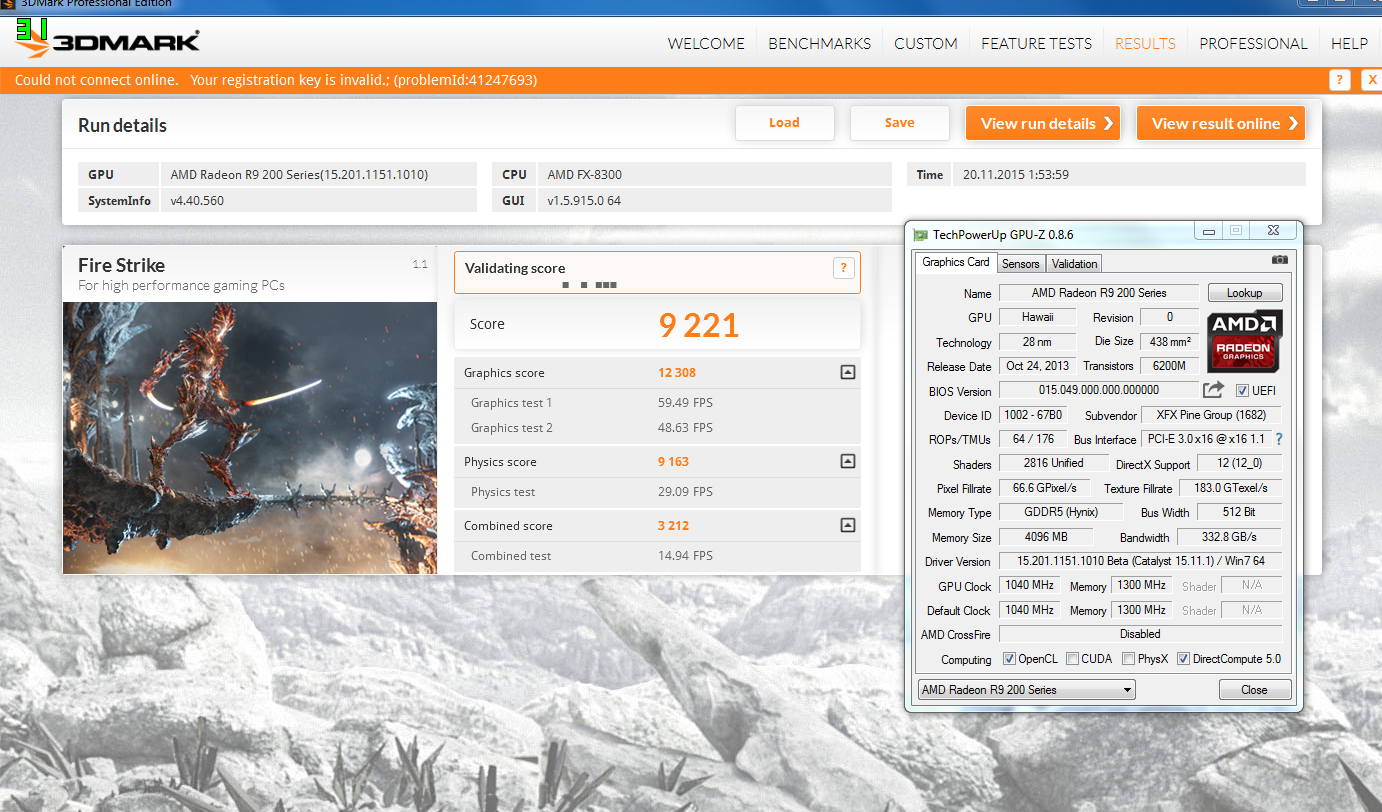Click the Graphics test 2 value 48.63 FPS
This screenshot has height=812, width=1382.
tap(685, 428)
